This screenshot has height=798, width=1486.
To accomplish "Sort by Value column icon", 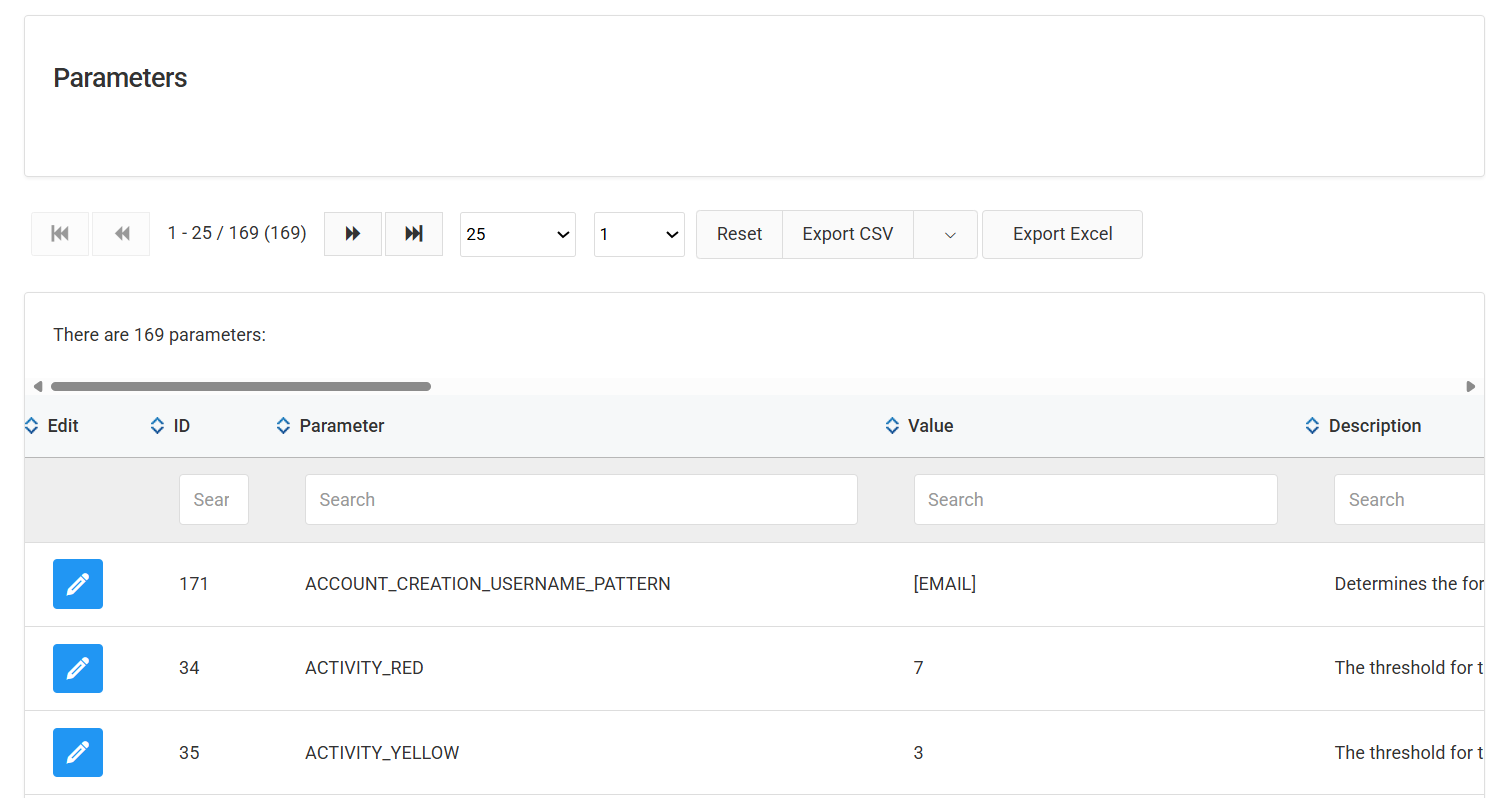I will 892,426.
